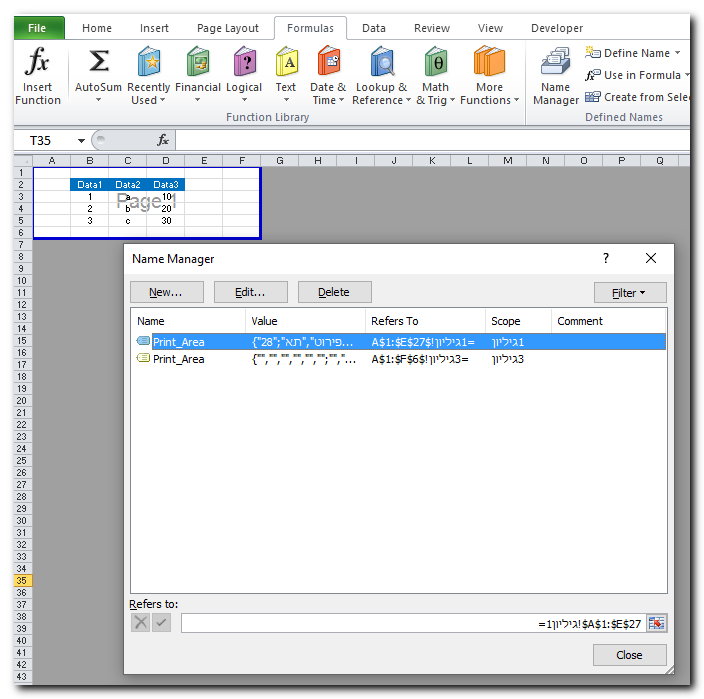Open the Define Name dropdown arrow
The height and width of the screenshot is (699, 704).
[678, 53]
